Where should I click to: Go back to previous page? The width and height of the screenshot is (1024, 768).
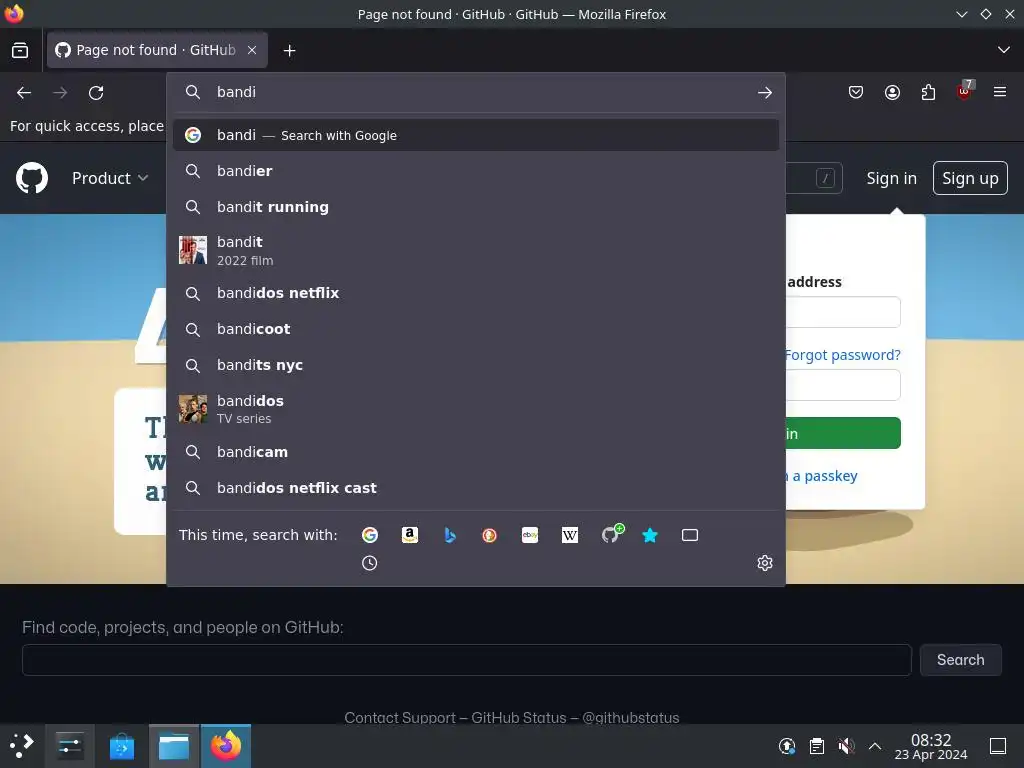point(24,93)
